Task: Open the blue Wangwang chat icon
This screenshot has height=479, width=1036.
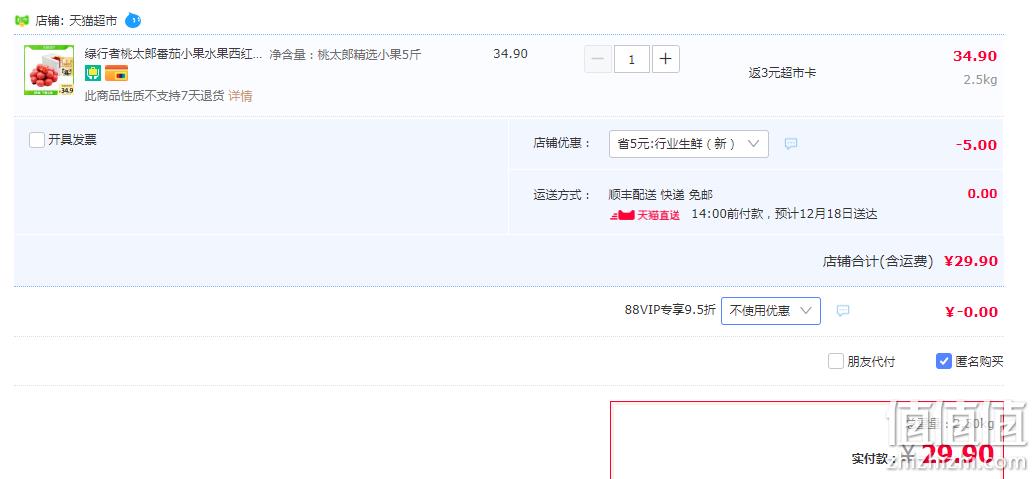Action: [133, 20]
